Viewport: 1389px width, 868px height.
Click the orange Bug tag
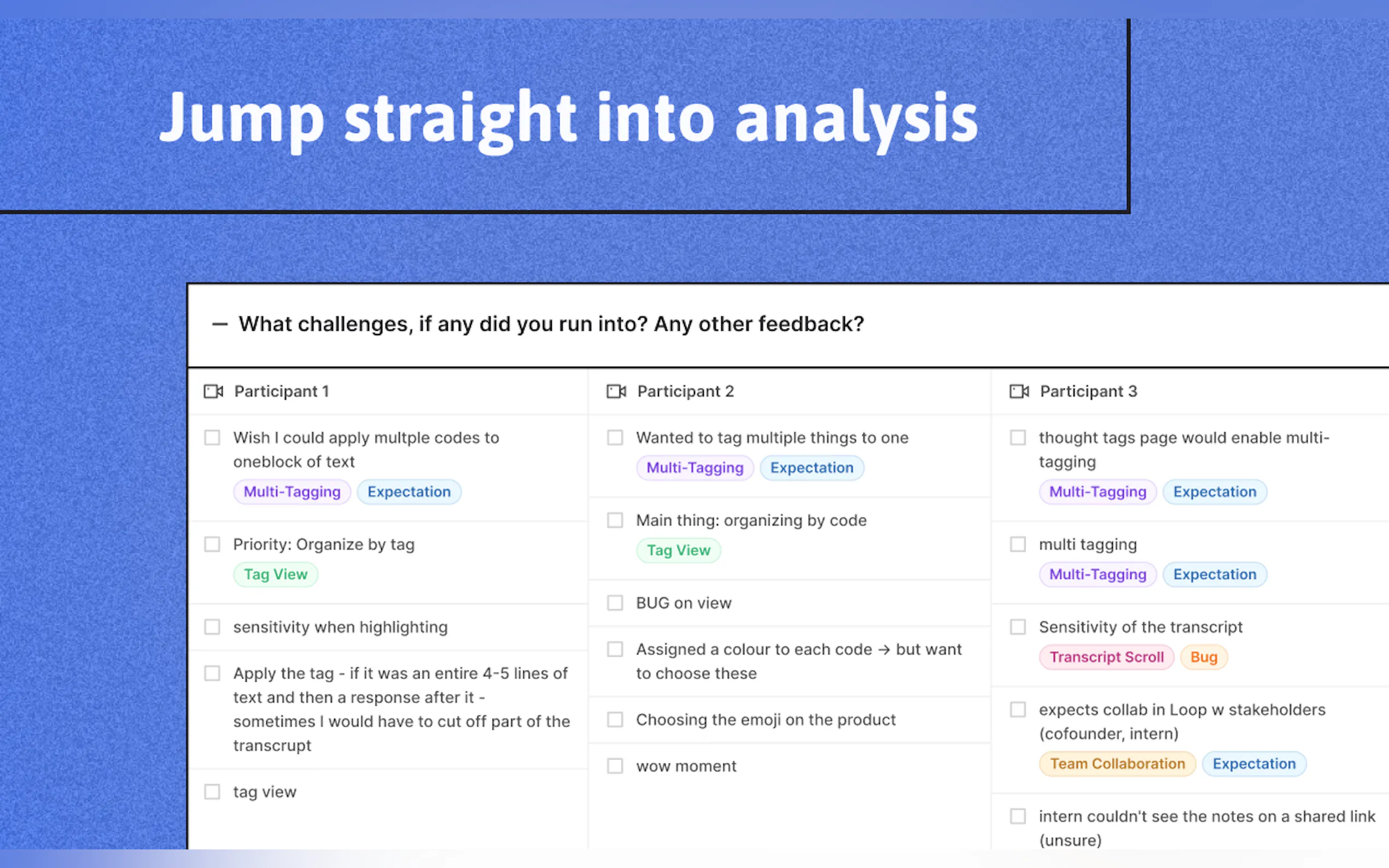coord(1204,658)
